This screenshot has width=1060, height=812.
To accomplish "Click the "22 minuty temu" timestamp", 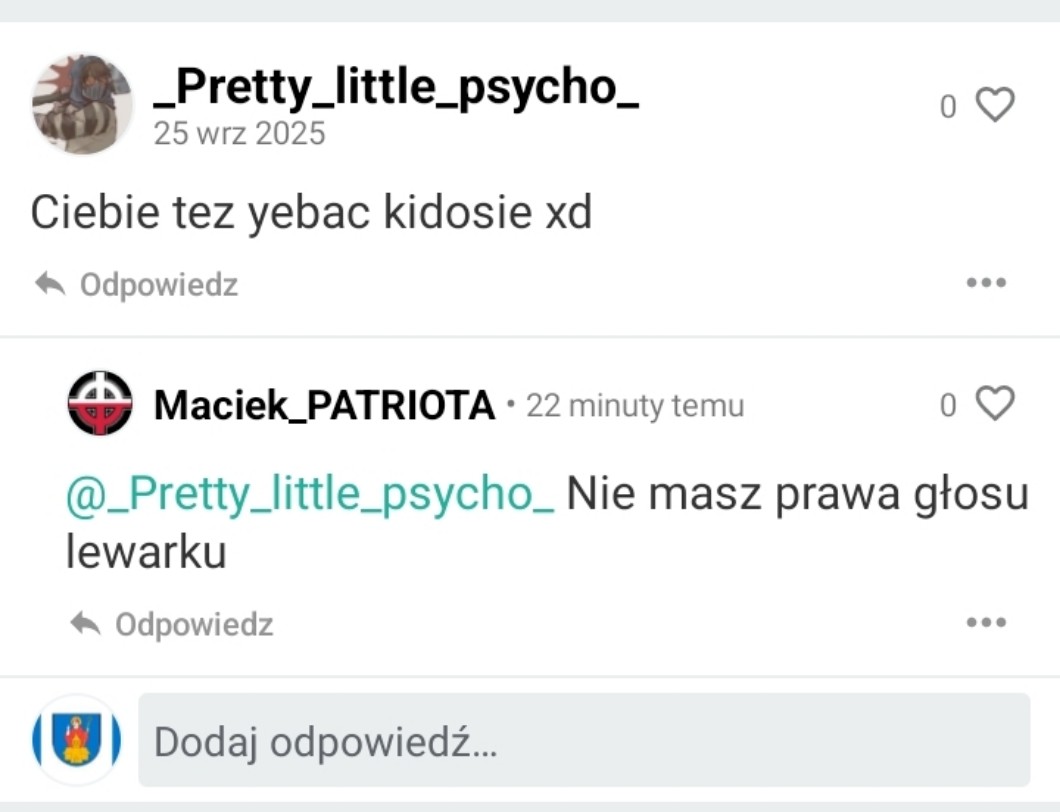I will tap(635, 406).
